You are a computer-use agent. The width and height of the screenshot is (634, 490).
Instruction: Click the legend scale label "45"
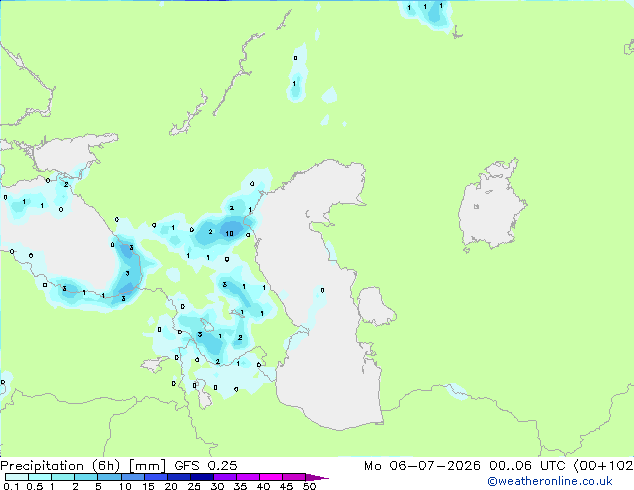pos(286,486)
